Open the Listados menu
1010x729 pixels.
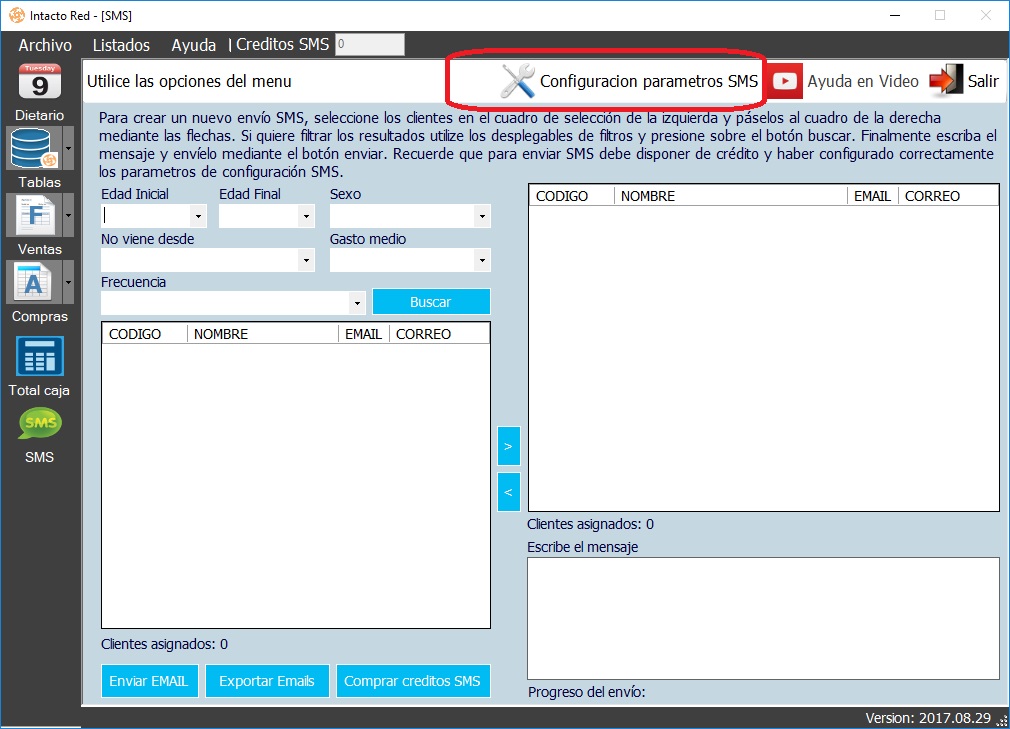121,45
